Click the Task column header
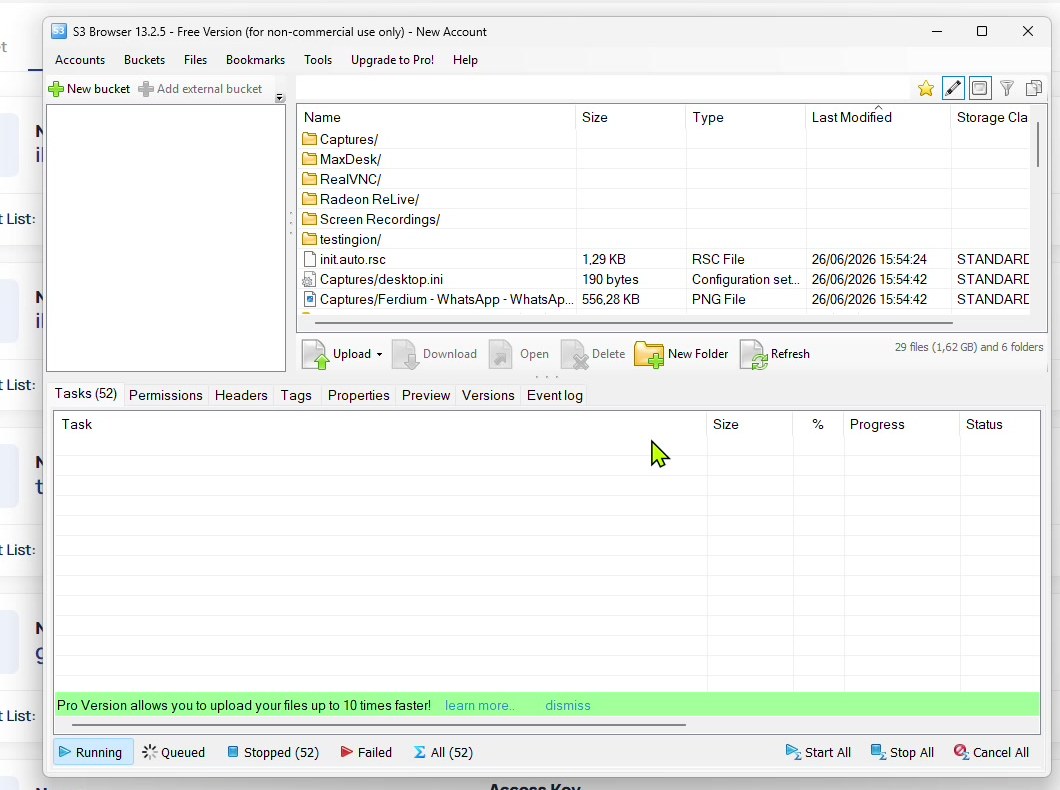The width and height of the screenshot is (1060, 790). 381,424
